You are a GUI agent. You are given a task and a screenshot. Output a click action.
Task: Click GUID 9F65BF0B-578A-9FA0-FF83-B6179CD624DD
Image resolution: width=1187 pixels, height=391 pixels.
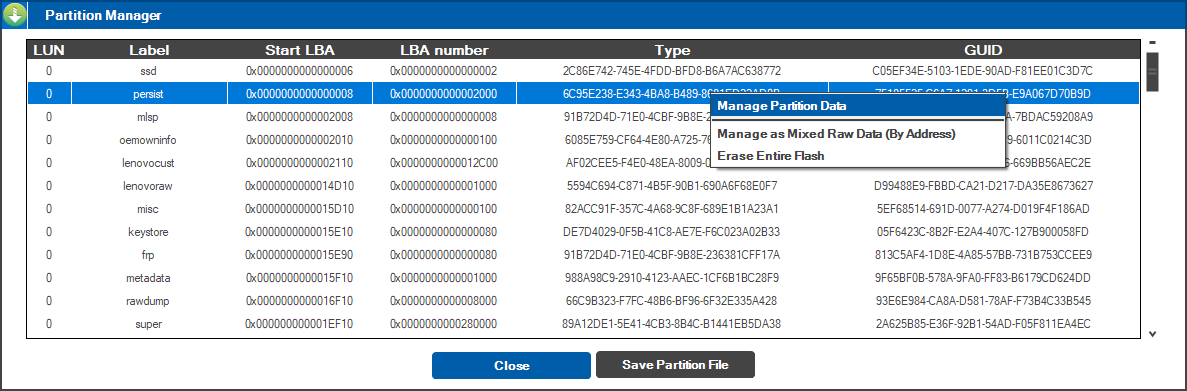pyautogui.click(x=983, y=278)
